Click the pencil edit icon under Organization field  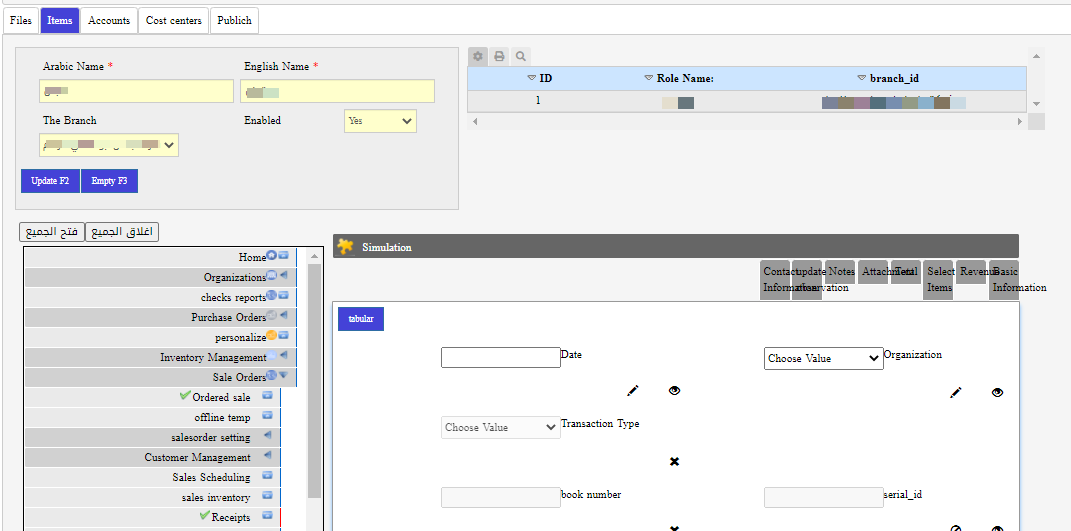point(956,393)
